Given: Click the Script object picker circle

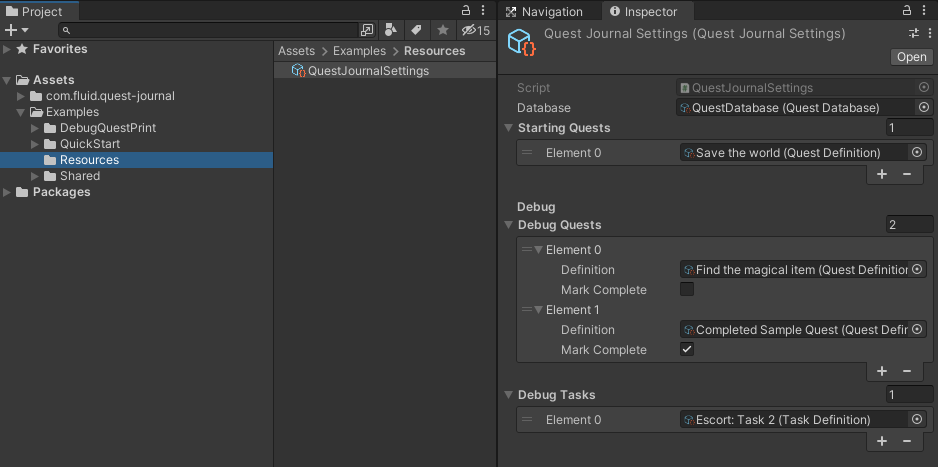Looking at the screenshot, I should coord(924,88).
